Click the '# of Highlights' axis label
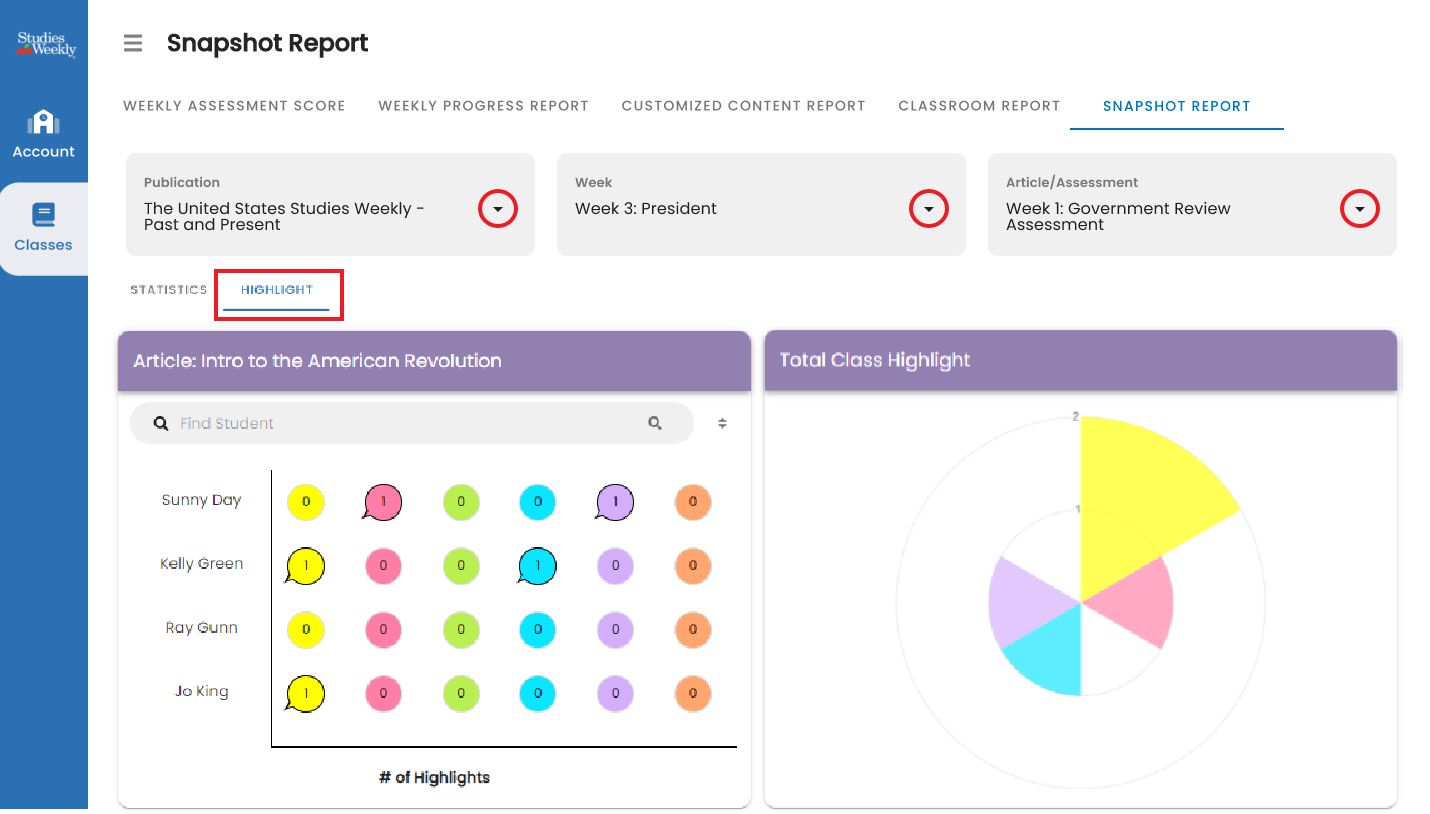This screenshot has height=814, width=1430. pyautogui.click(x=434, y=777)
